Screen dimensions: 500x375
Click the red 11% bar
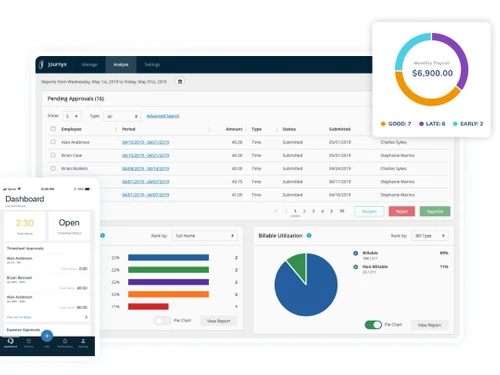pos(148,307)
